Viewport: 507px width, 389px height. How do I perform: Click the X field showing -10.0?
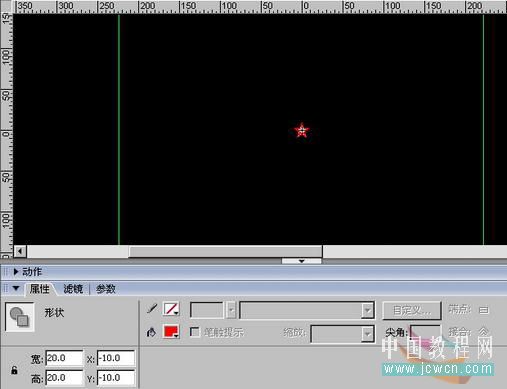[x=116, y=358]
